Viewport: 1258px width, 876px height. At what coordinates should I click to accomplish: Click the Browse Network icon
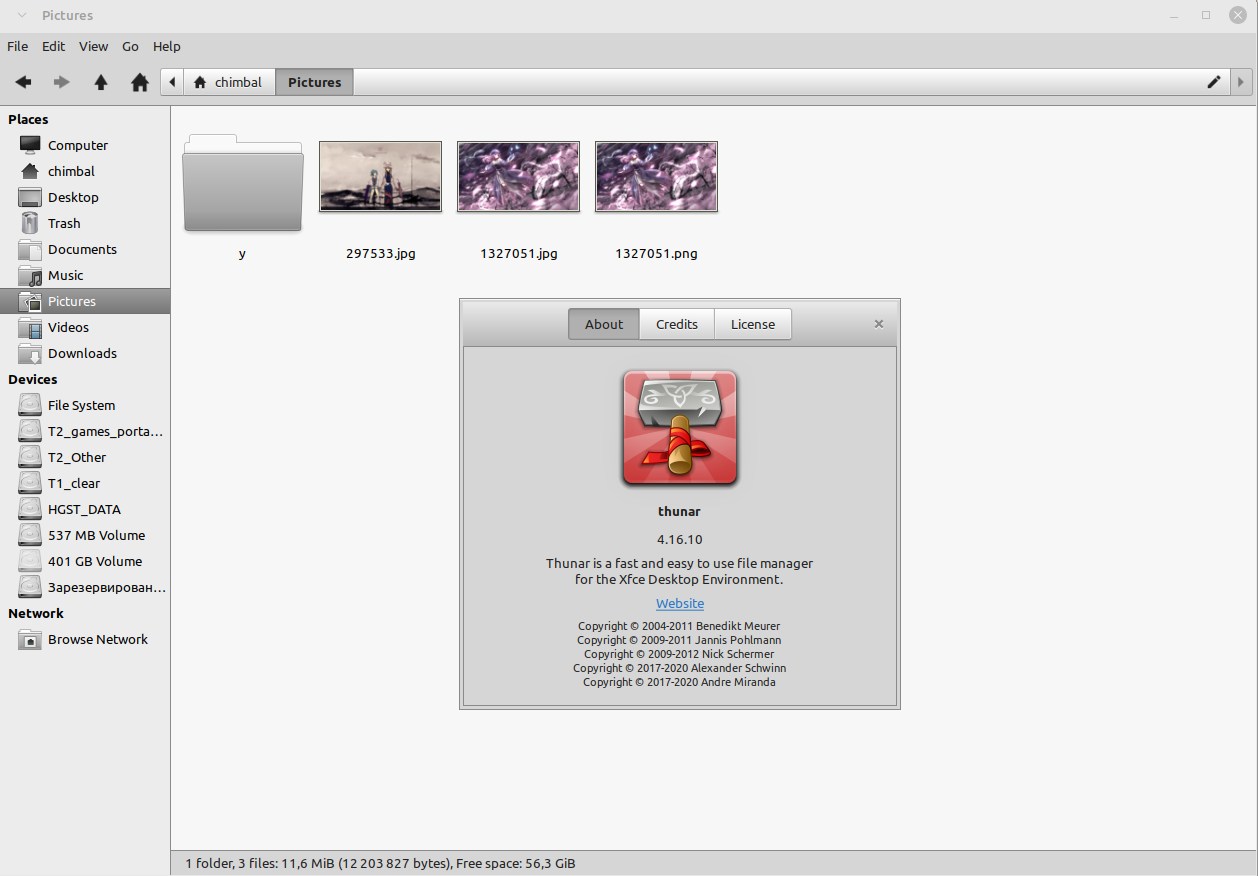[x=30, y=639]
